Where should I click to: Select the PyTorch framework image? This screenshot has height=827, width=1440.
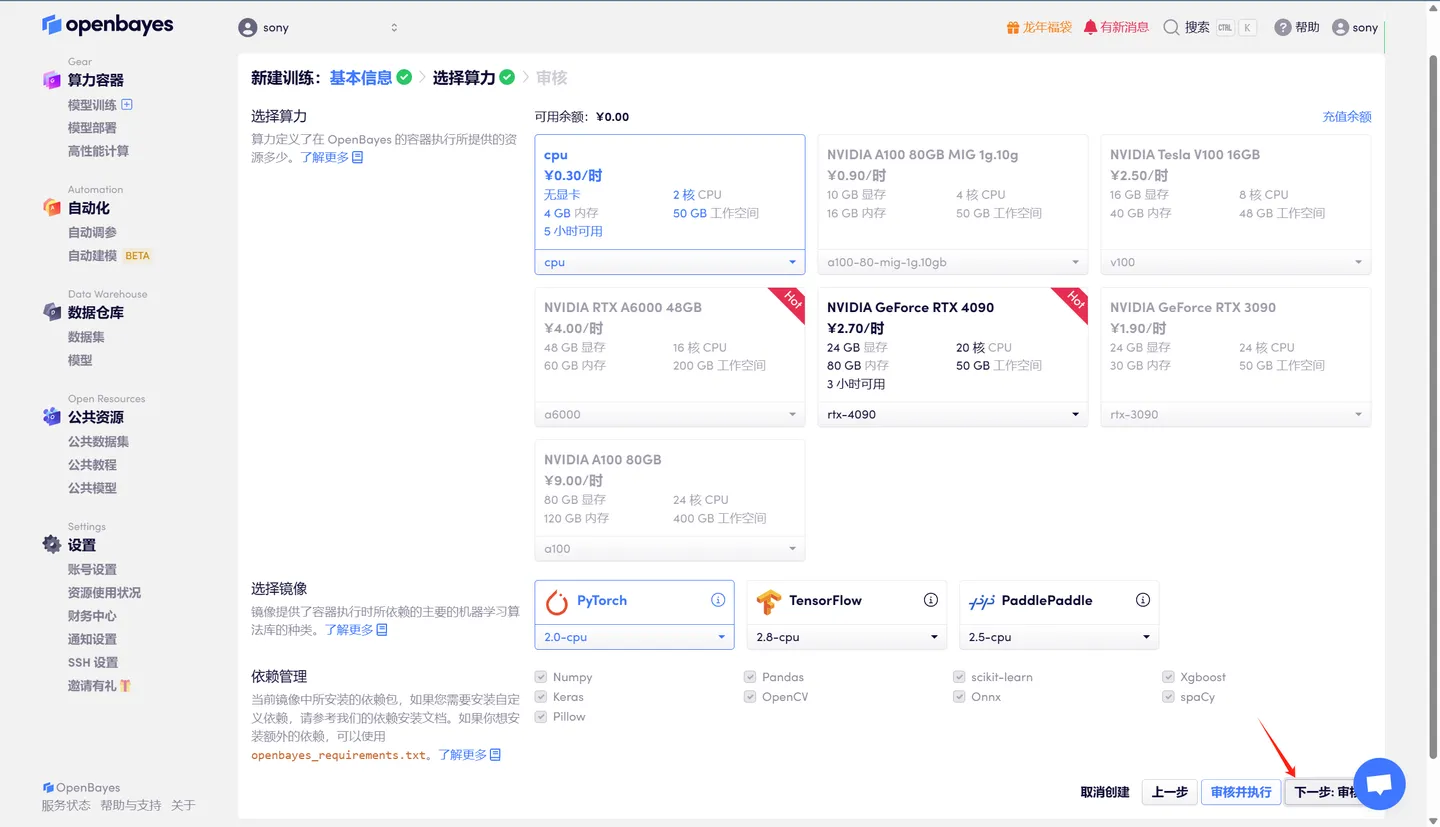tap(634, 600)
